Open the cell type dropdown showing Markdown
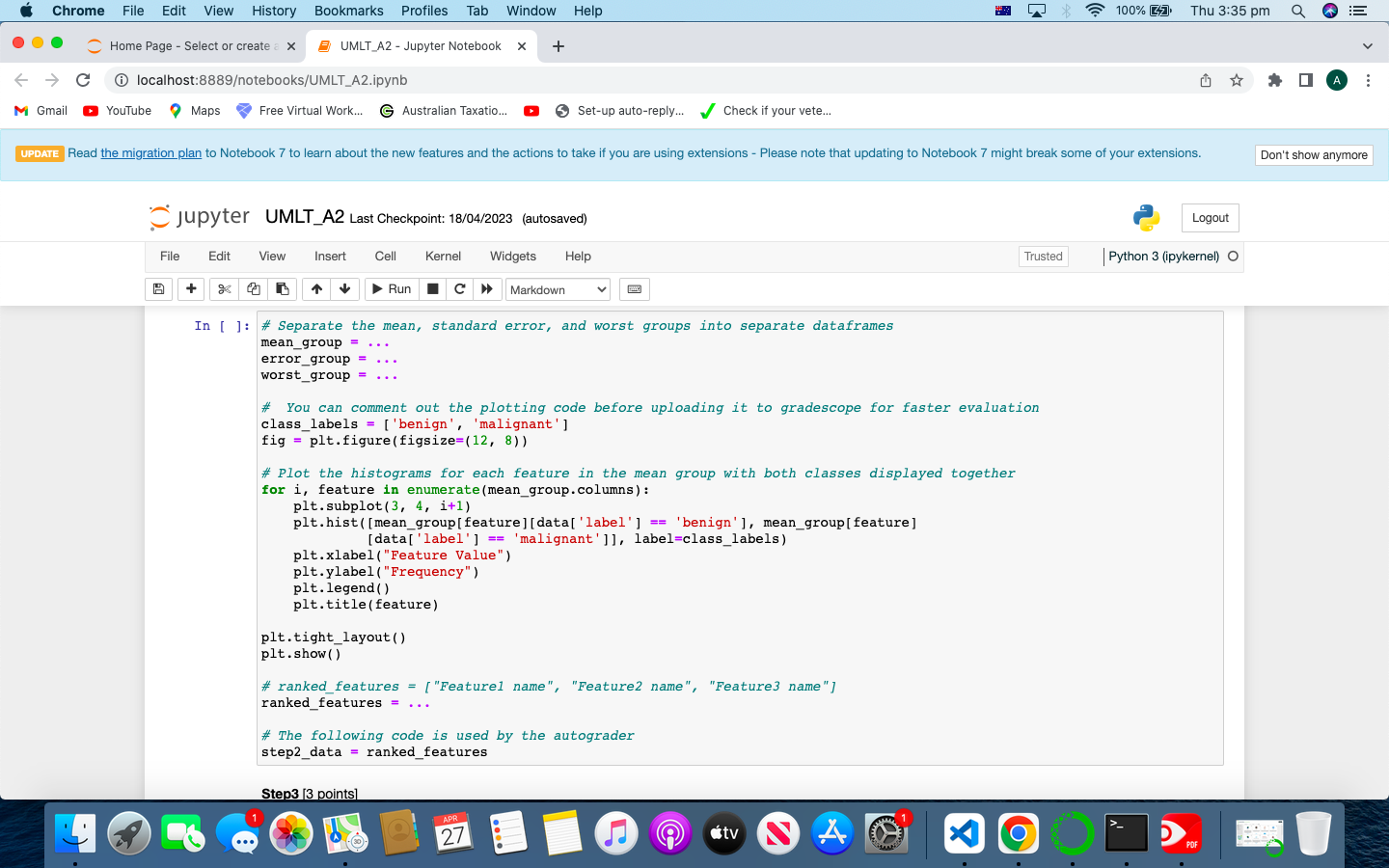Image resolution: width=1389 pixels, height=868 pixels. (558, 288)
